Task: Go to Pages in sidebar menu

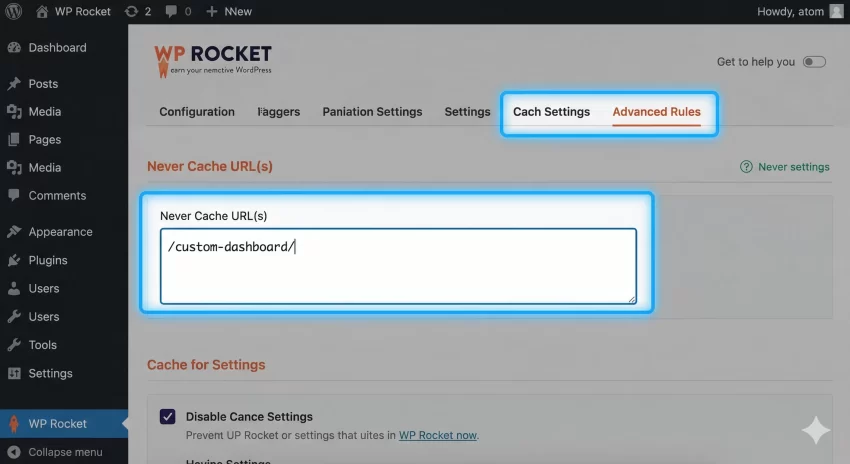Action: [44, 139]
